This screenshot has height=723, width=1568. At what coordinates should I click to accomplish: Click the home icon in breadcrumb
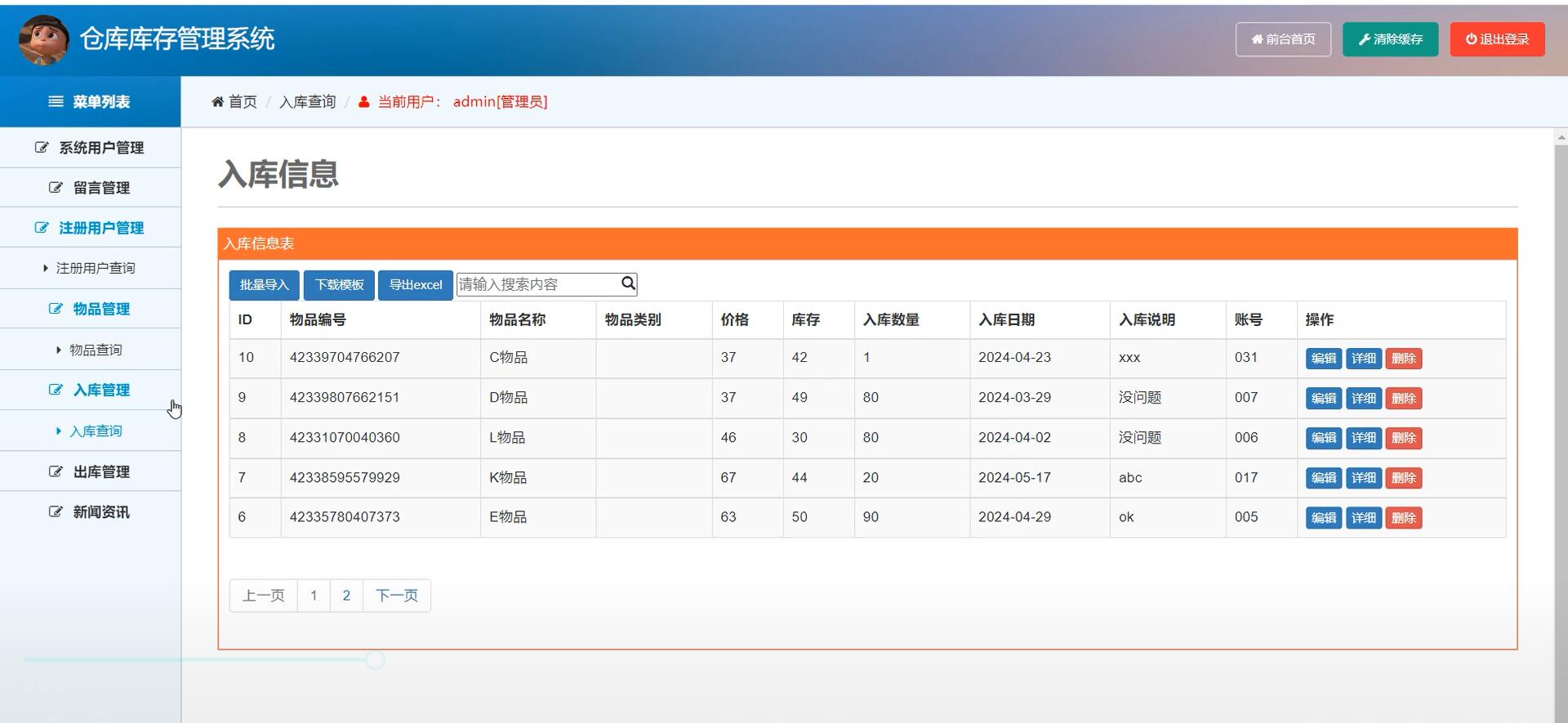[x=217, y=102]
